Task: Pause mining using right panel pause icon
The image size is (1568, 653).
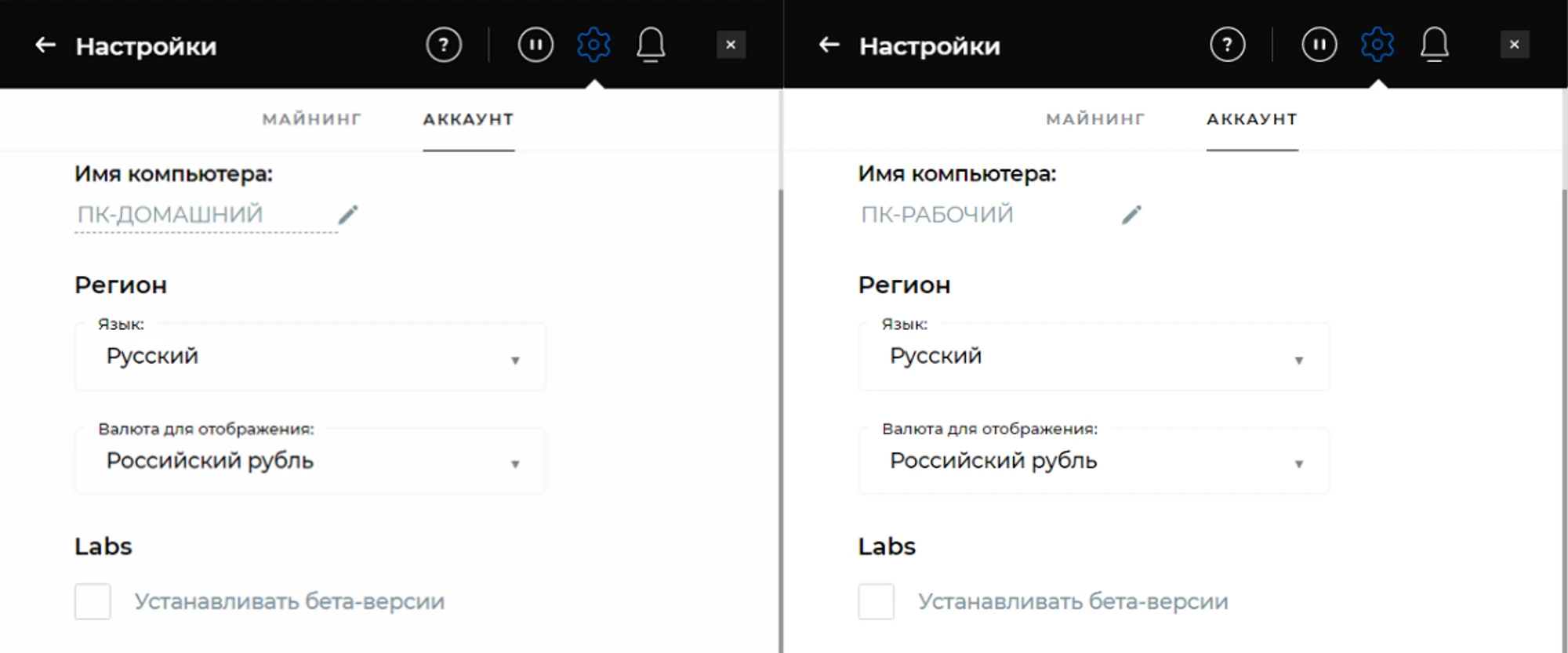Action: tap(1319, 45)
